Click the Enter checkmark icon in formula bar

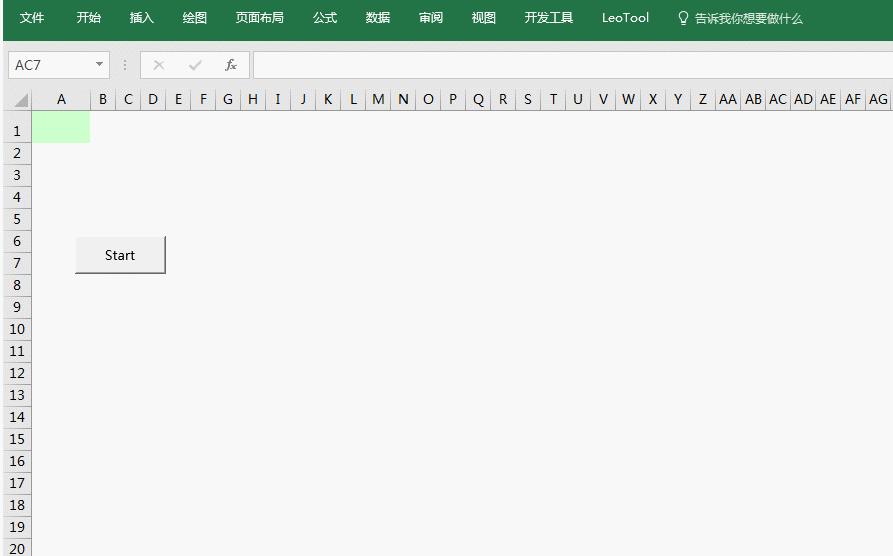coord(195,65)
